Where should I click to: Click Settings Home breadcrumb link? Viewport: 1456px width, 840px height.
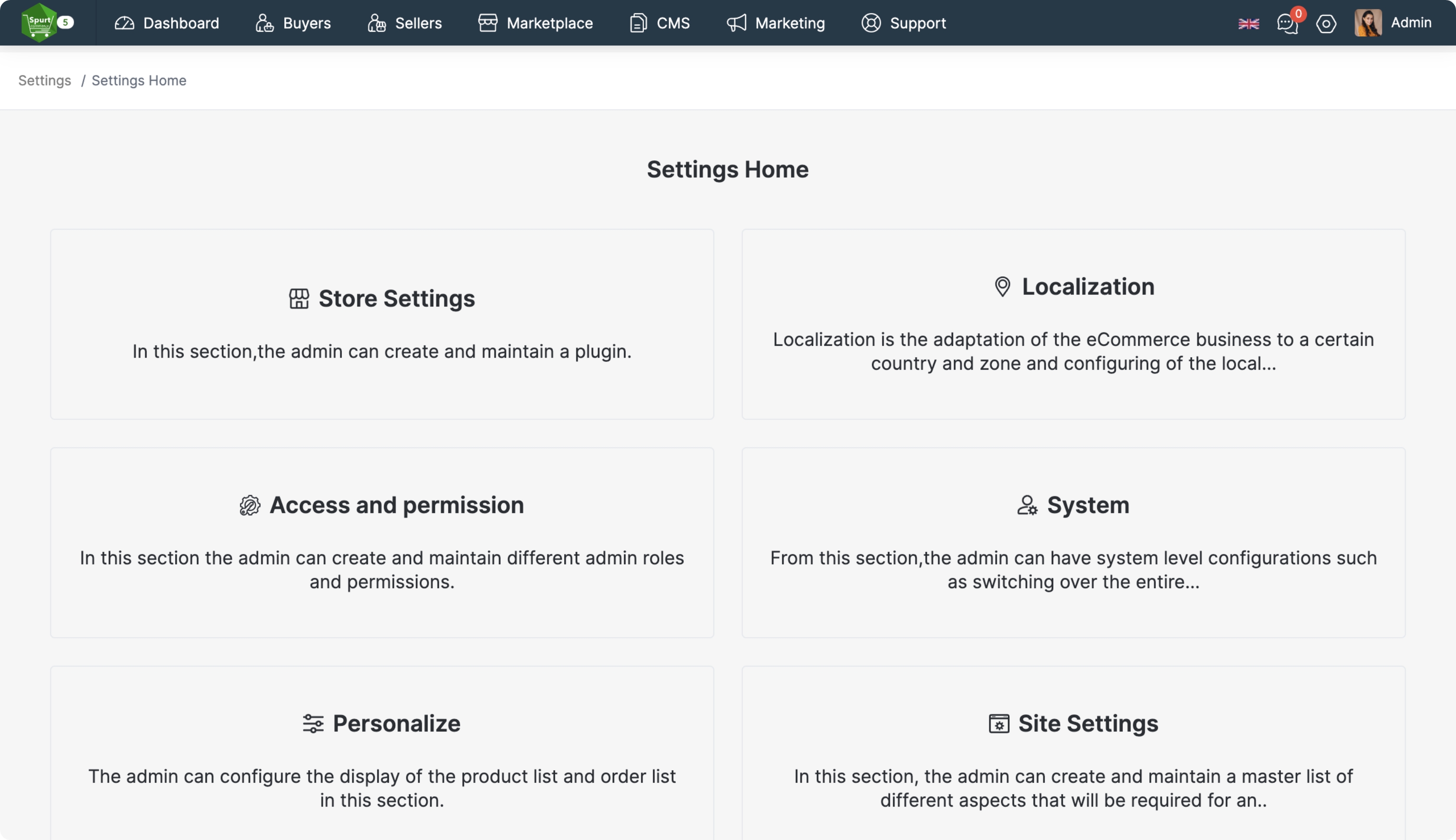(x=139, y=80)
